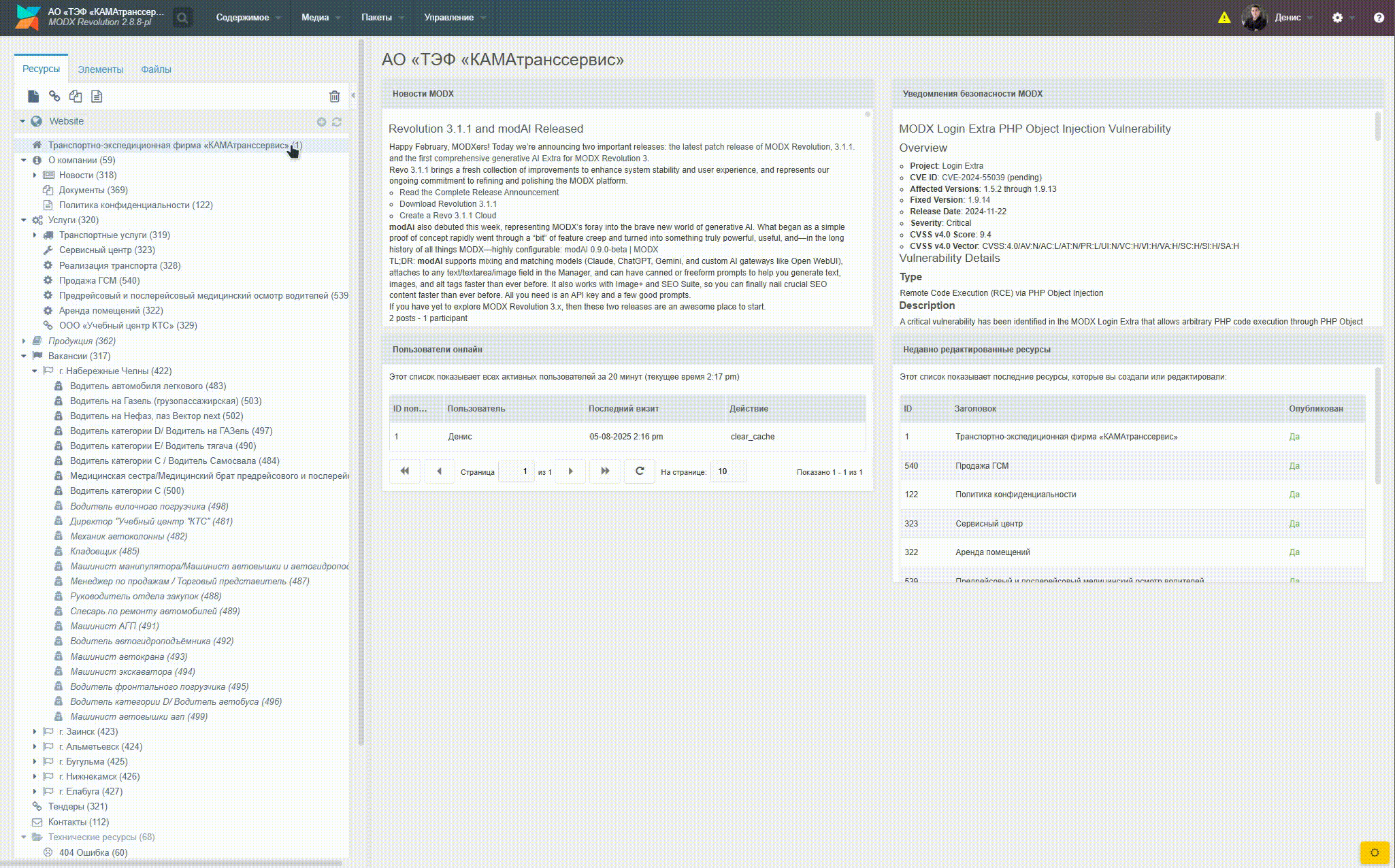Click the add icon next to Website
This screenshot has height=868, width=1395.
321,122
